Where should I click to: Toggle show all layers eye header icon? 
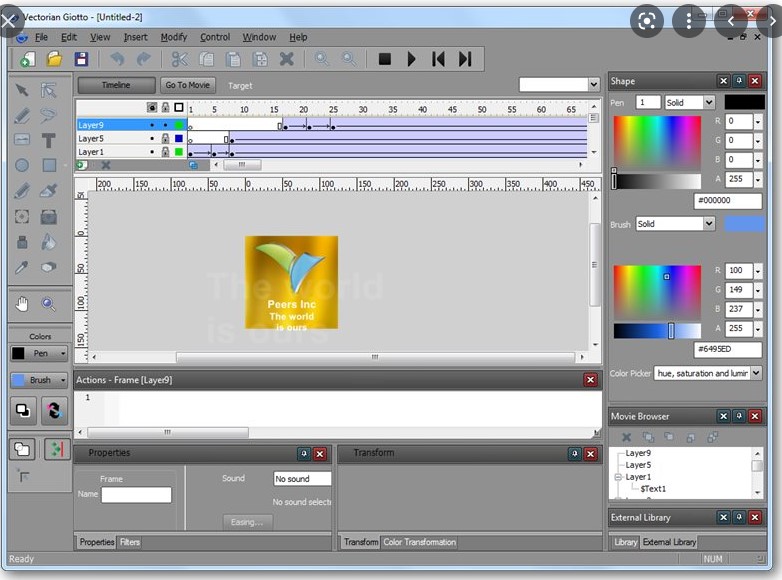tap(152, 107)
